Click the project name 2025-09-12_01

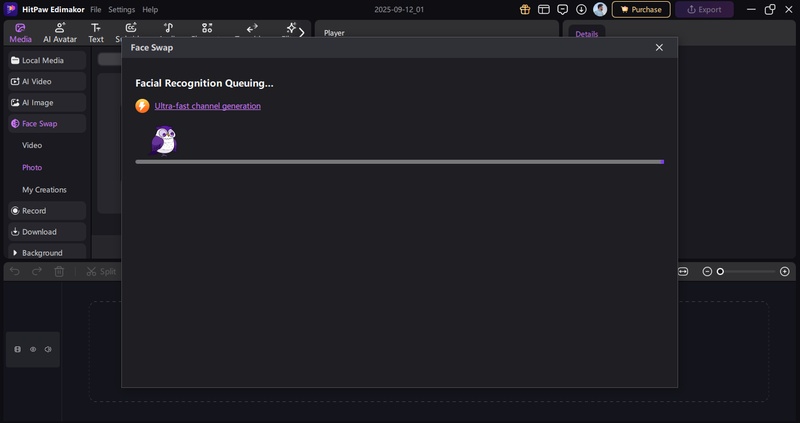399,9
